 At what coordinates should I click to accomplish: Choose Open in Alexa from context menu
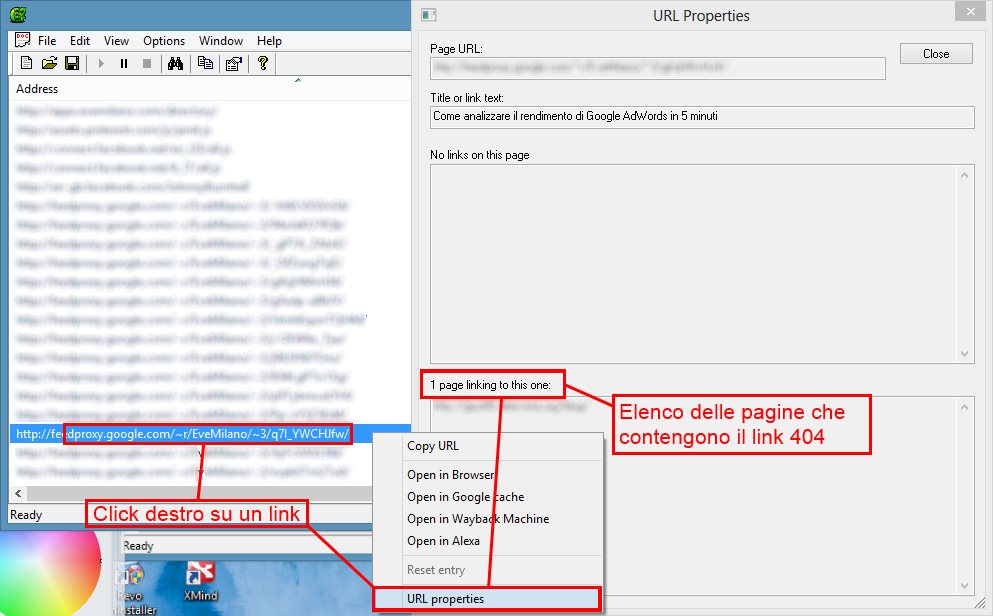click(487, 541)
